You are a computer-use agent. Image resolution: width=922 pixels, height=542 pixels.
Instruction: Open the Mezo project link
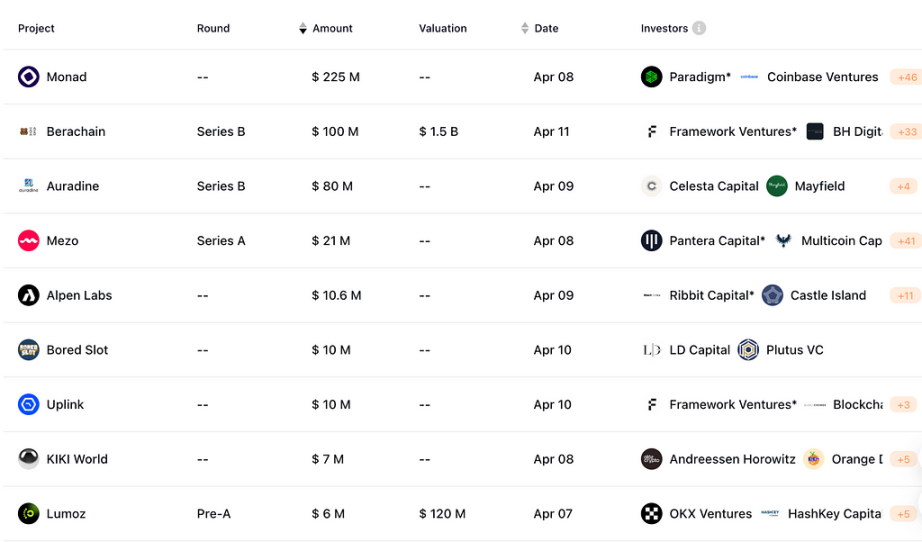(62, 241)
